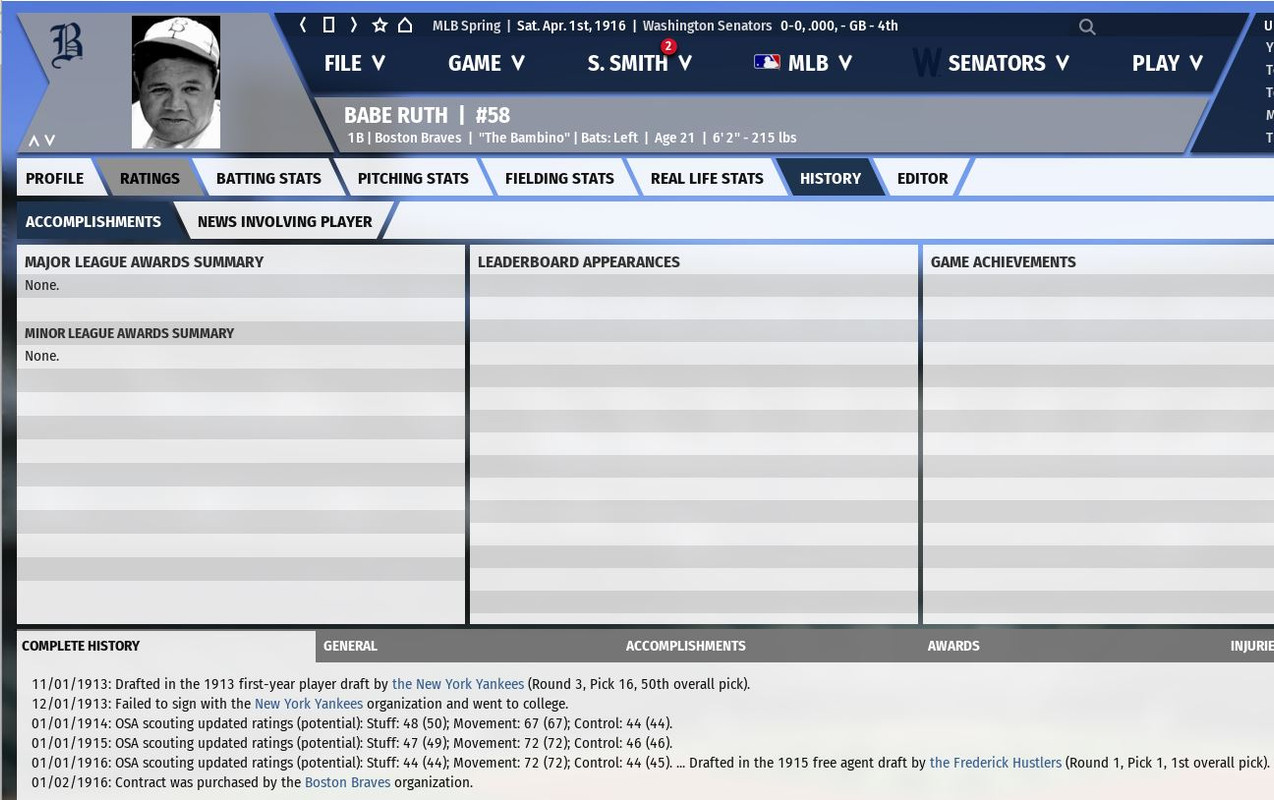Viewport: 1274px width, 800px height.
Task: Open the Boston Braves organization link
Action: click(347, 782)
